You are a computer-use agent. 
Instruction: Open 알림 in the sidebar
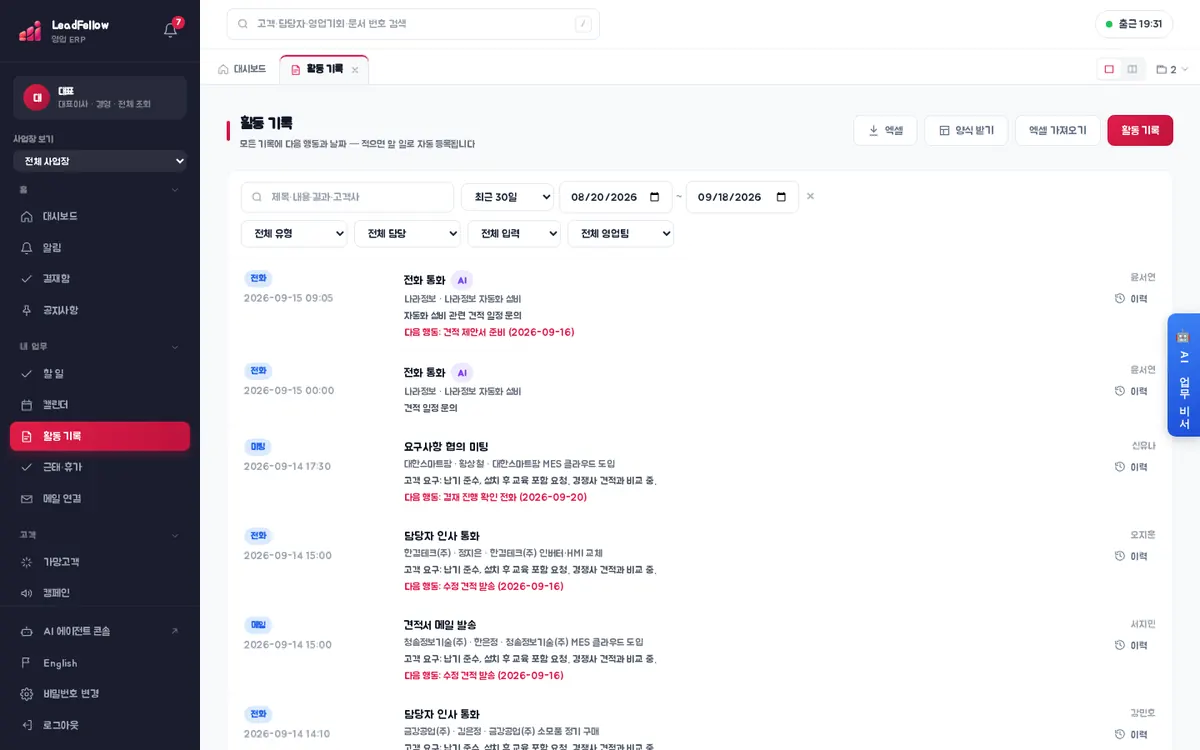[100, 247]
